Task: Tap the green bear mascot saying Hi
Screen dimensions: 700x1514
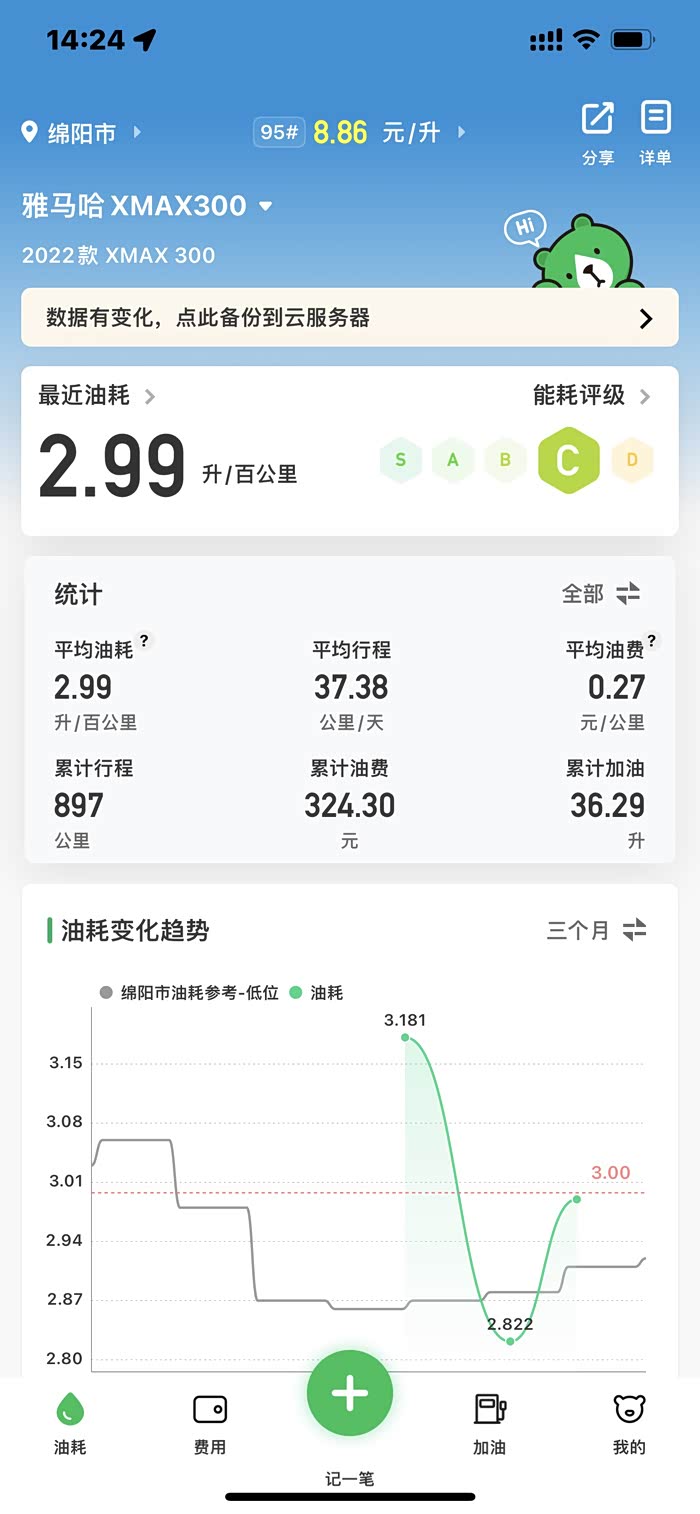Action: pyautogui.click(x=587, y=253)
